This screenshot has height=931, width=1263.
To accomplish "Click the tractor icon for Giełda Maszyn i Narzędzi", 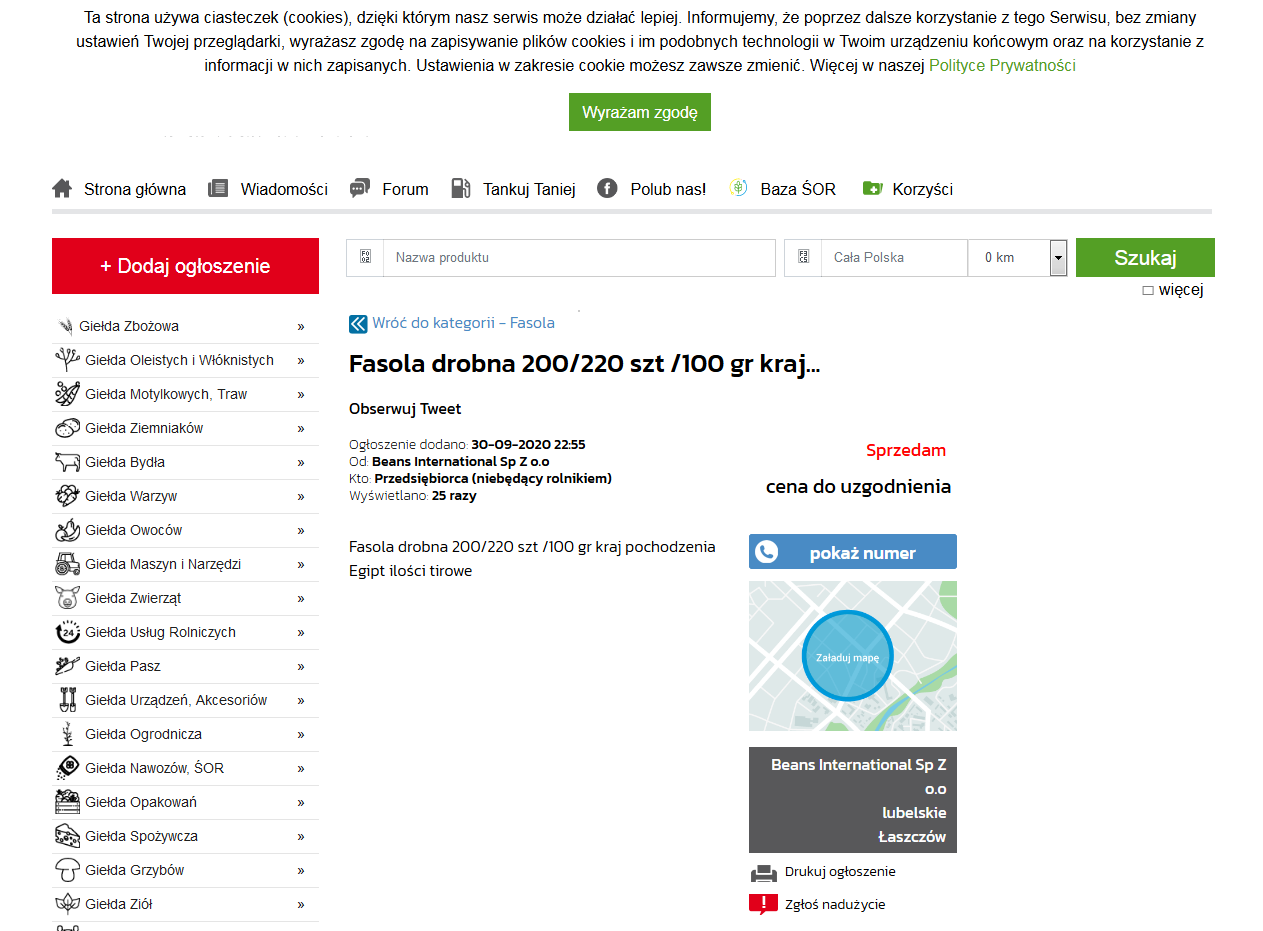I will click(67, 564).
